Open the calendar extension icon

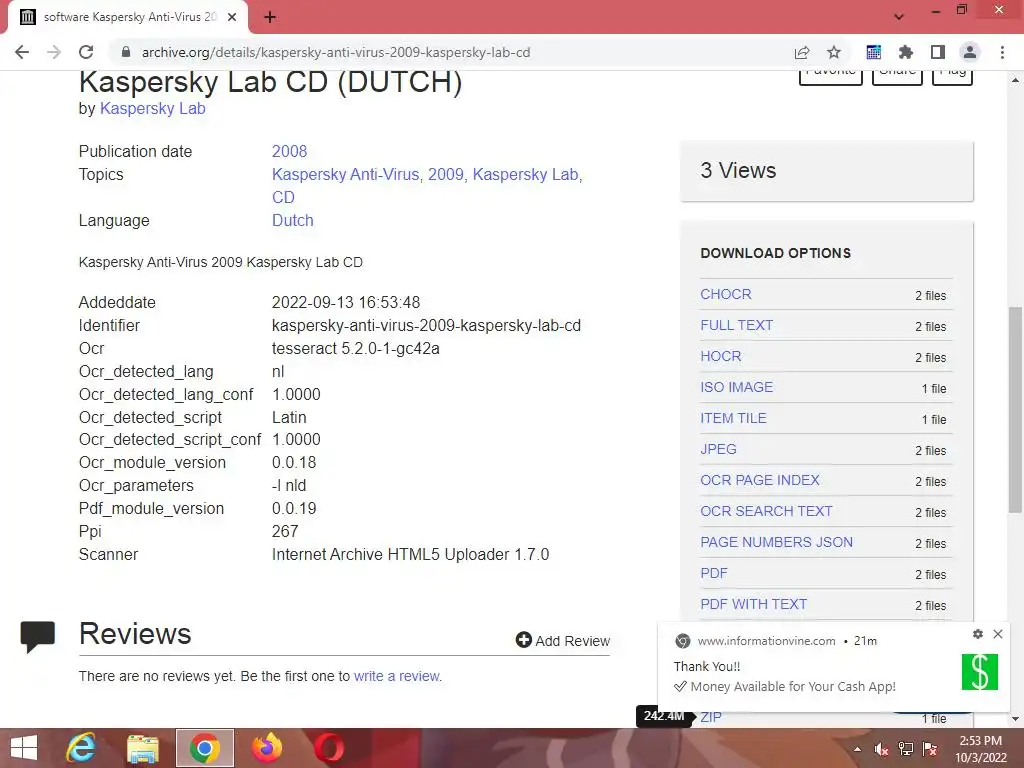point(874,52)
